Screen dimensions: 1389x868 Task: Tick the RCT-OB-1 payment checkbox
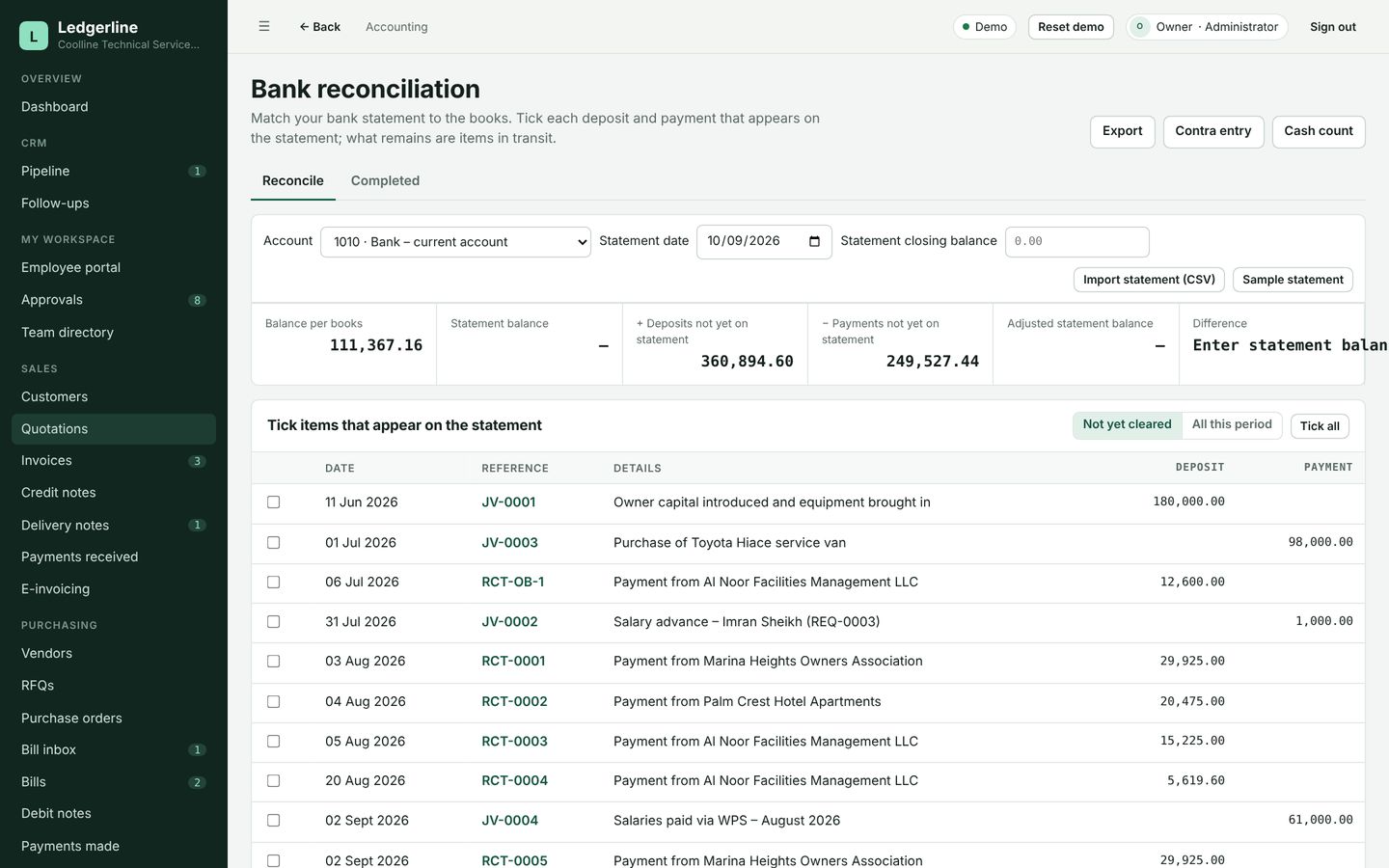(274, 583)
